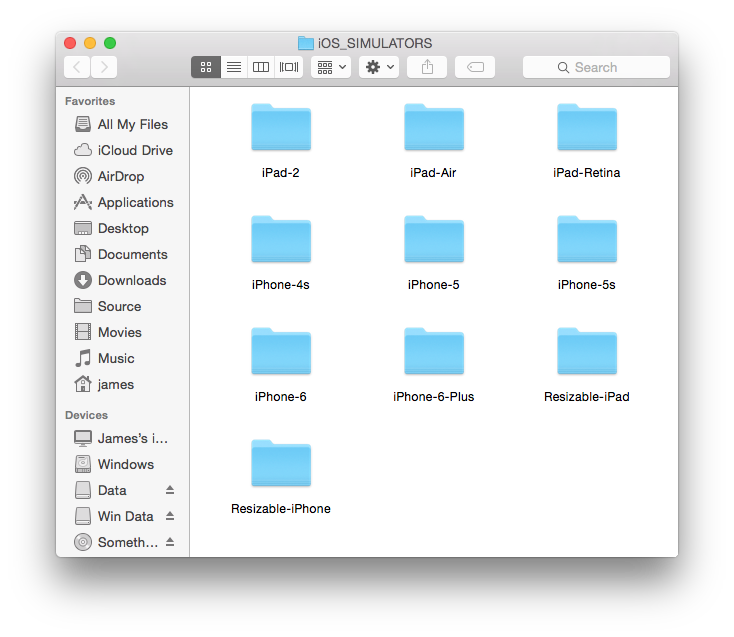The width and height of the screenshot is (734, 637).
Task: Open Music in the sidebar
Action: 123,358
